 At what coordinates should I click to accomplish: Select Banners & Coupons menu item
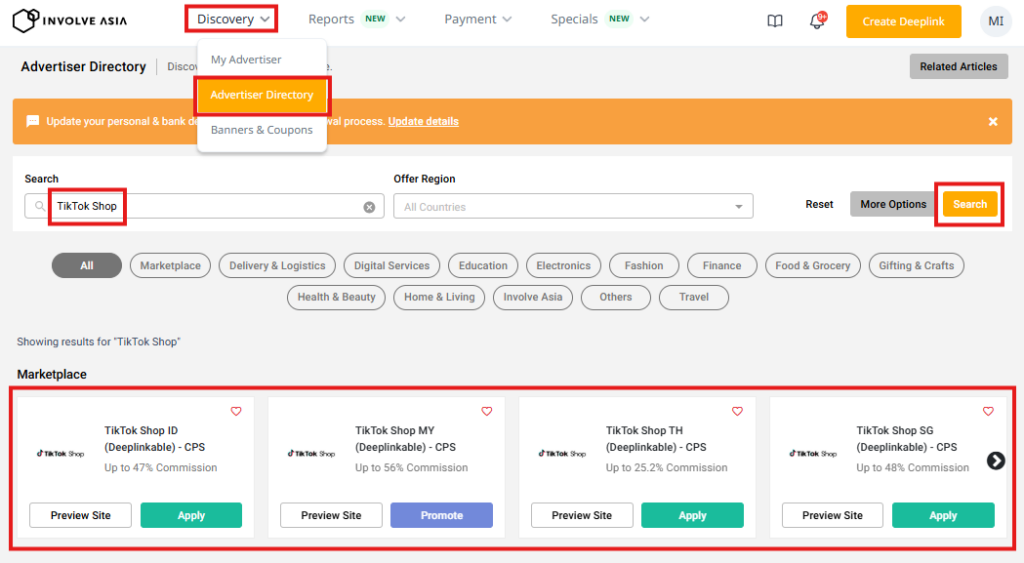(x=261, y=130)
